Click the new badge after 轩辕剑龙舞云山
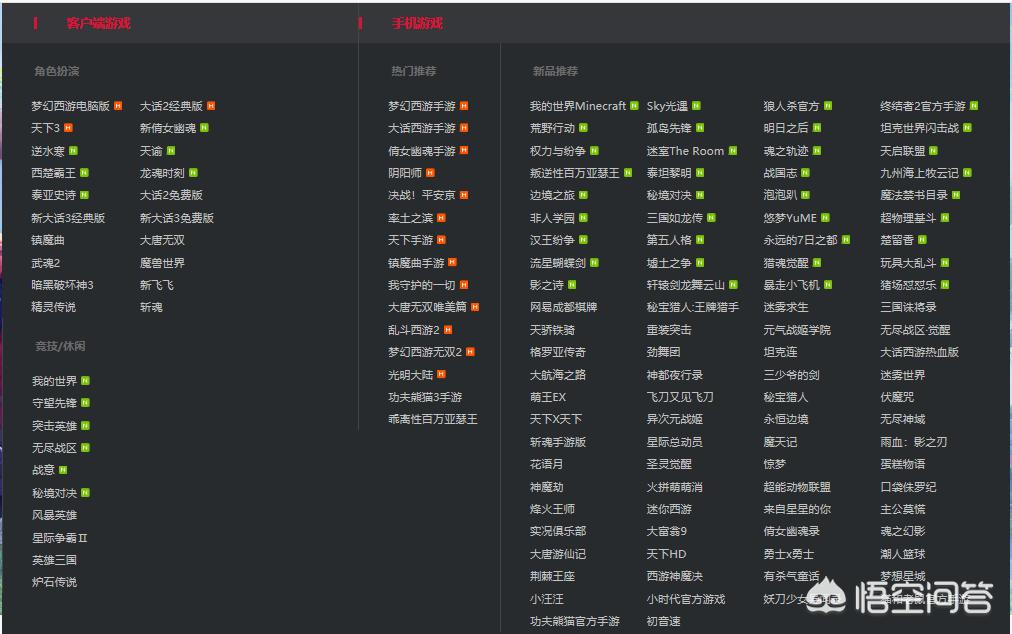The image size is (1012, 634). (x=733, y=285)
